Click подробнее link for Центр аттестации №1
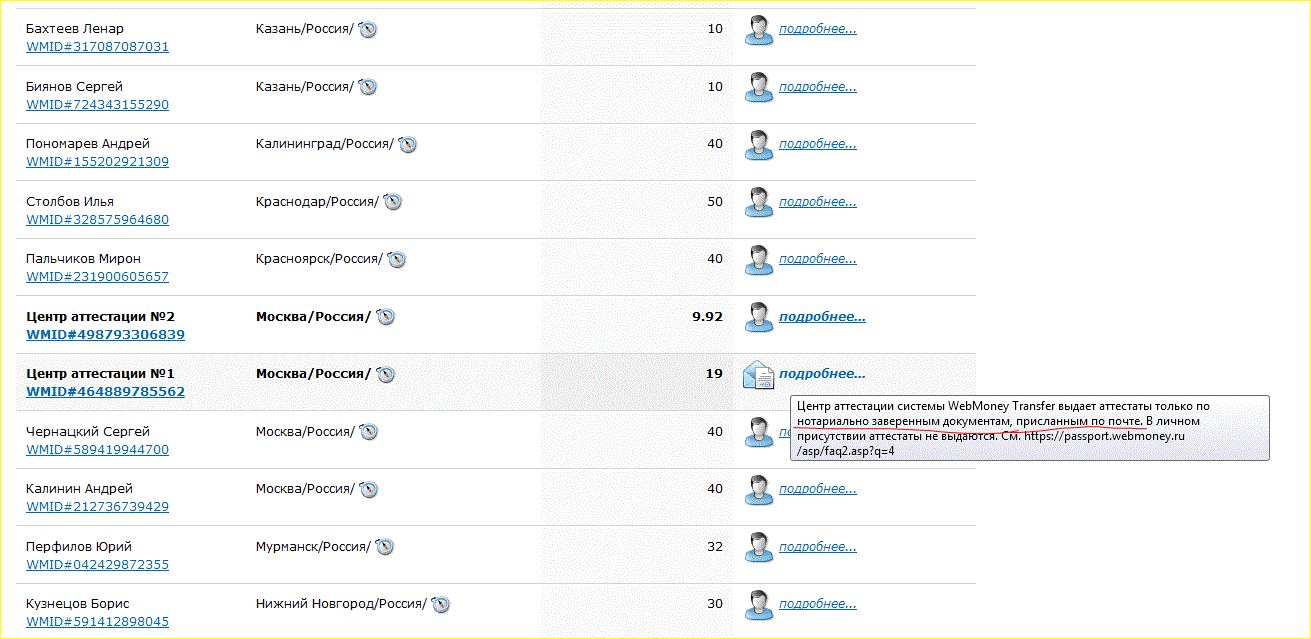Image resolution: width=1311 pixels, height=639 pixels. [x=822, y=374]
